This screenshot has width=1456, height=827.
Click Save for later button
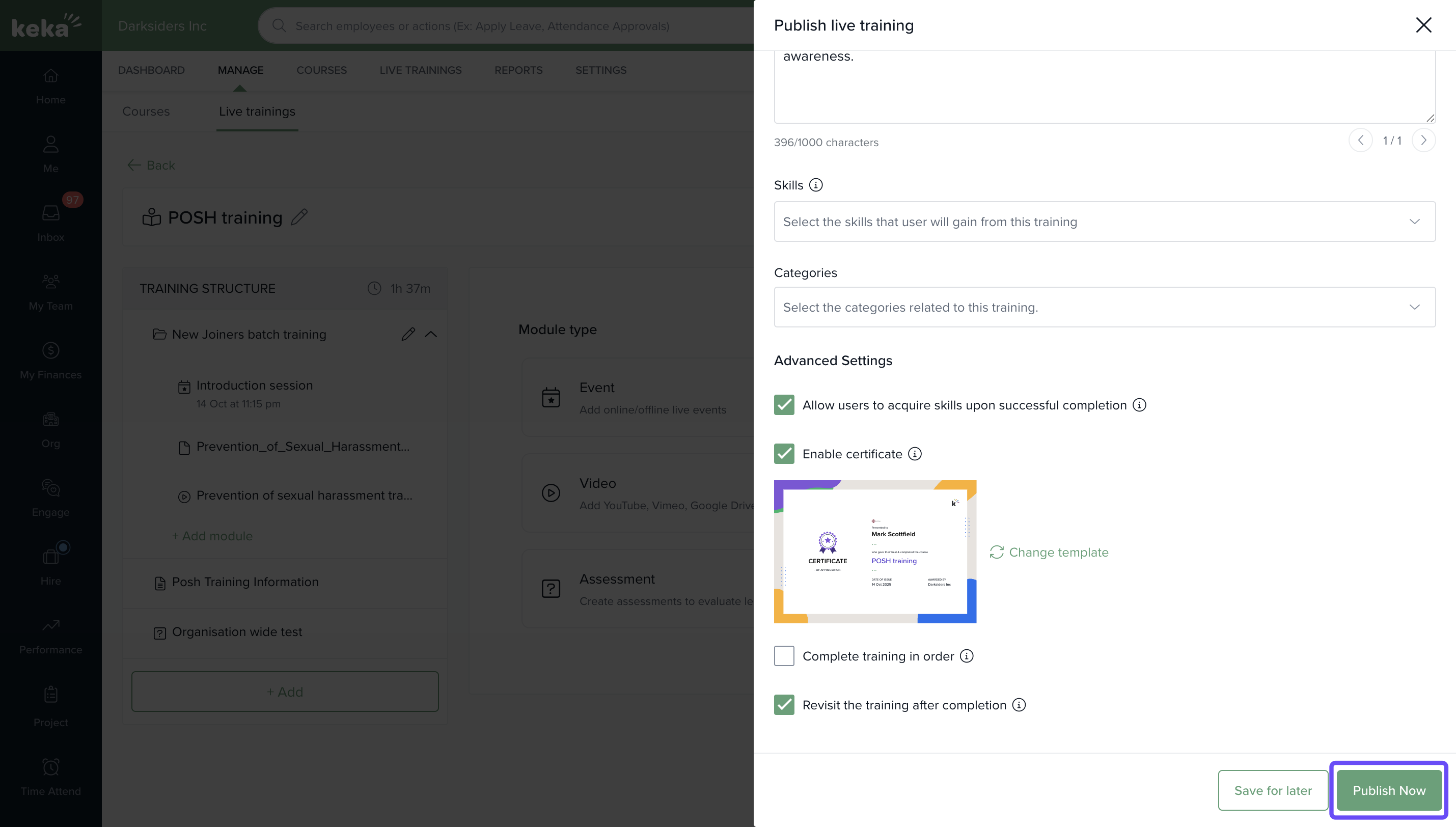[x=1272, y=790]
